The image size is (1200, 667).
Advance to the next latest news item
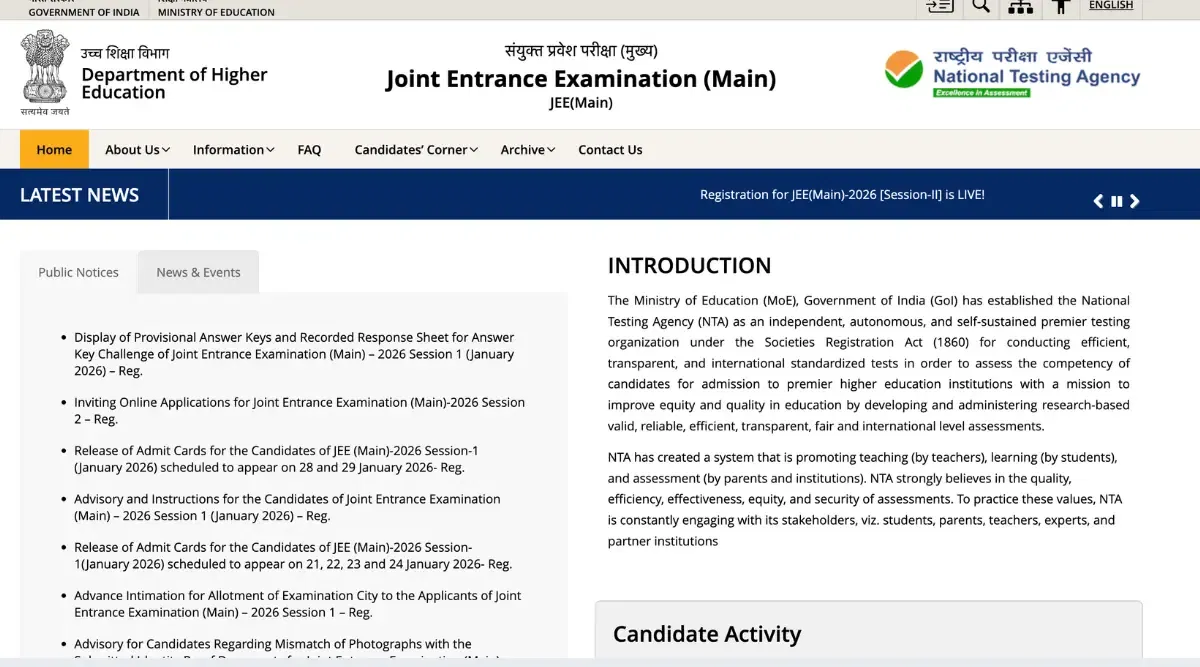[x=1135, y=200]
